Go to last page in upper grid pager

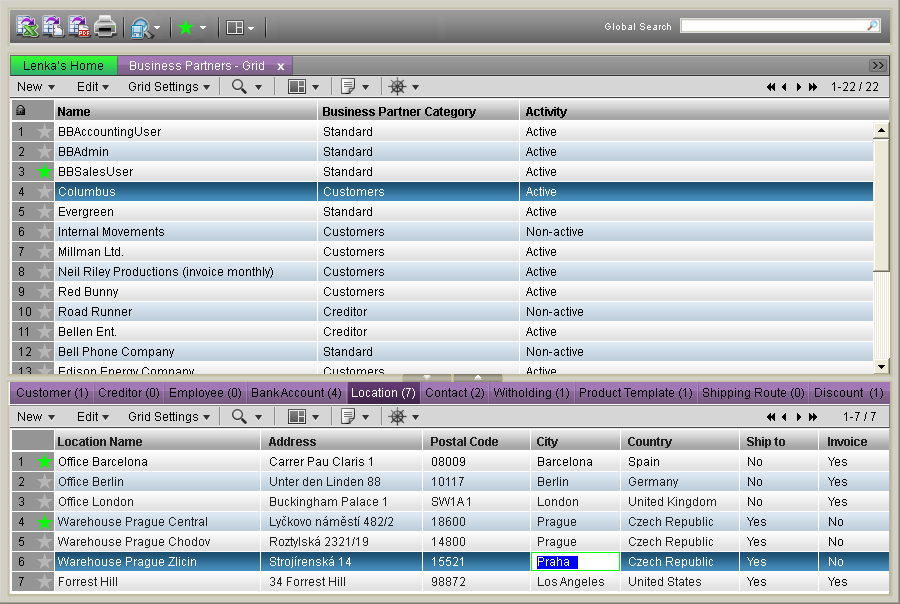click(x=813, y=87)
